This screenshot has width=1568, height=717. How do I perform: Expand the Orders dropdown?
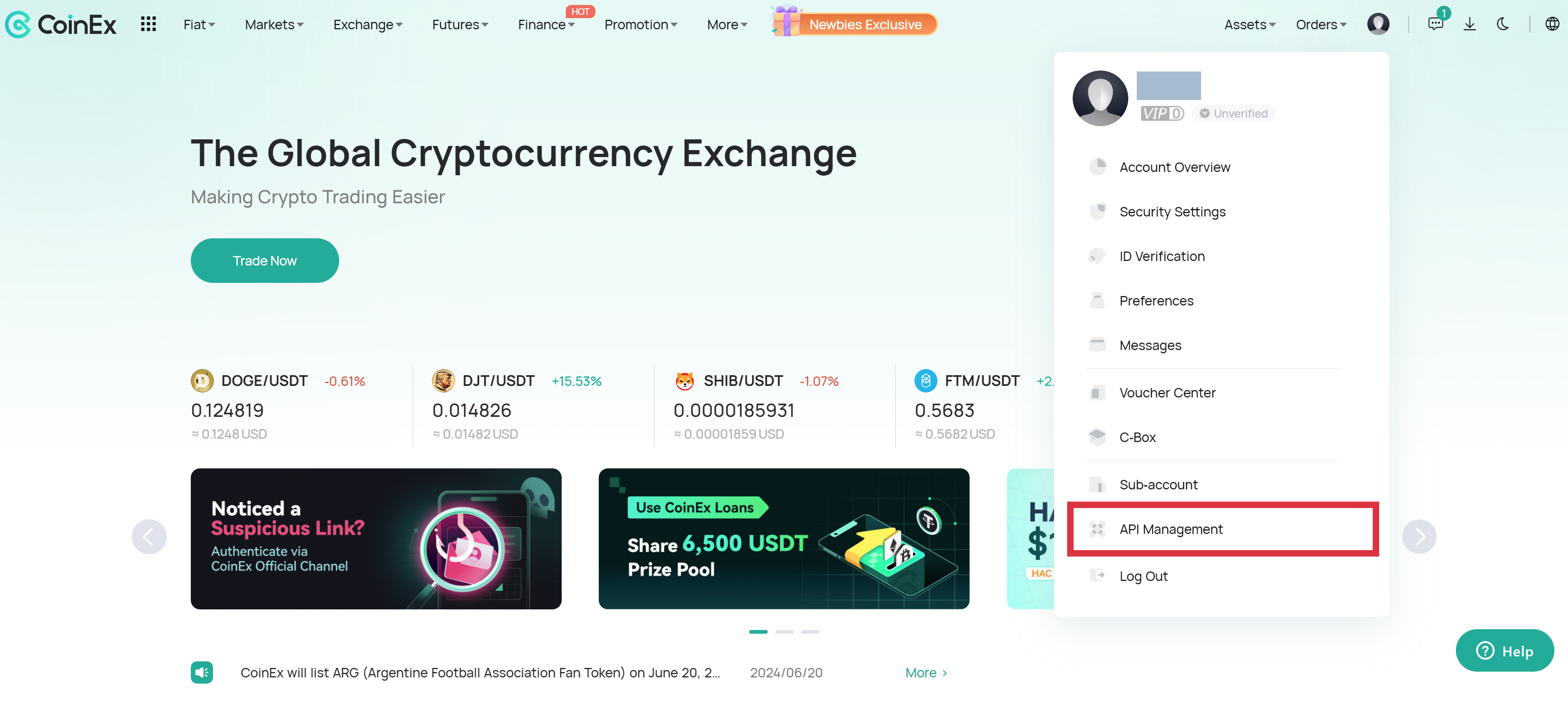[x=1321, y=25]
